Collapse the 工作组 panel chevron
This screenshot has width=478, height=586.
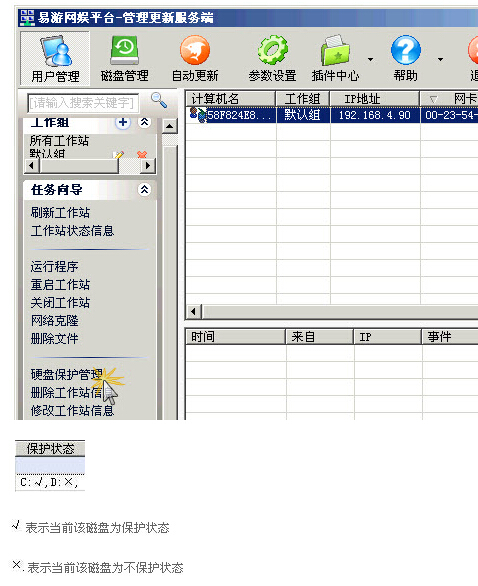(x=144, y=122)
